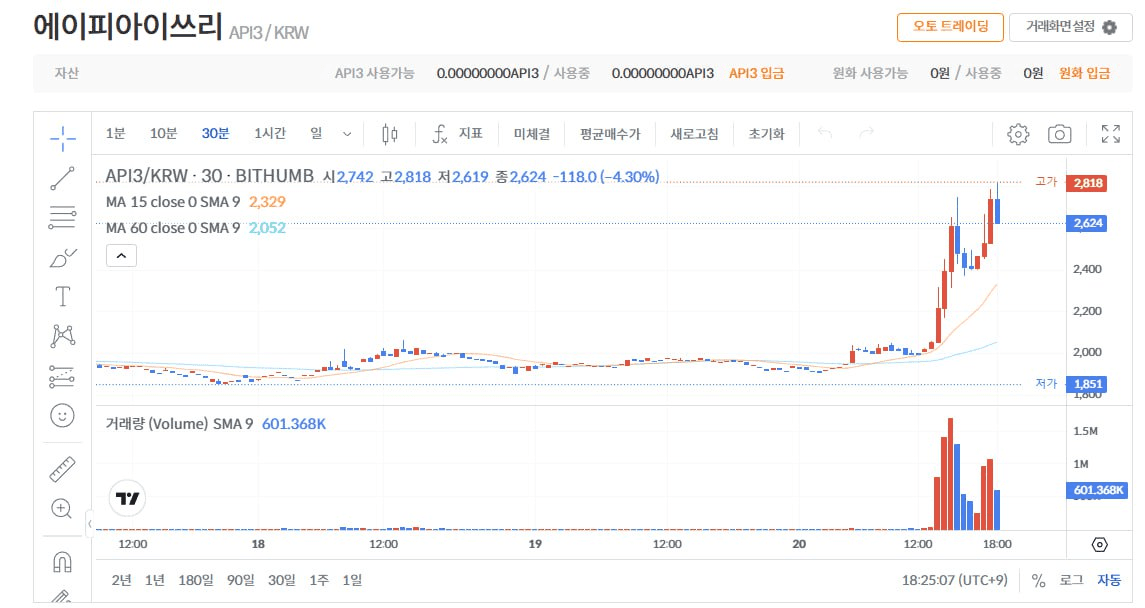
Task: Click the 거래량 (Volume) SMA 9 legend
Action: coord(179,424)
